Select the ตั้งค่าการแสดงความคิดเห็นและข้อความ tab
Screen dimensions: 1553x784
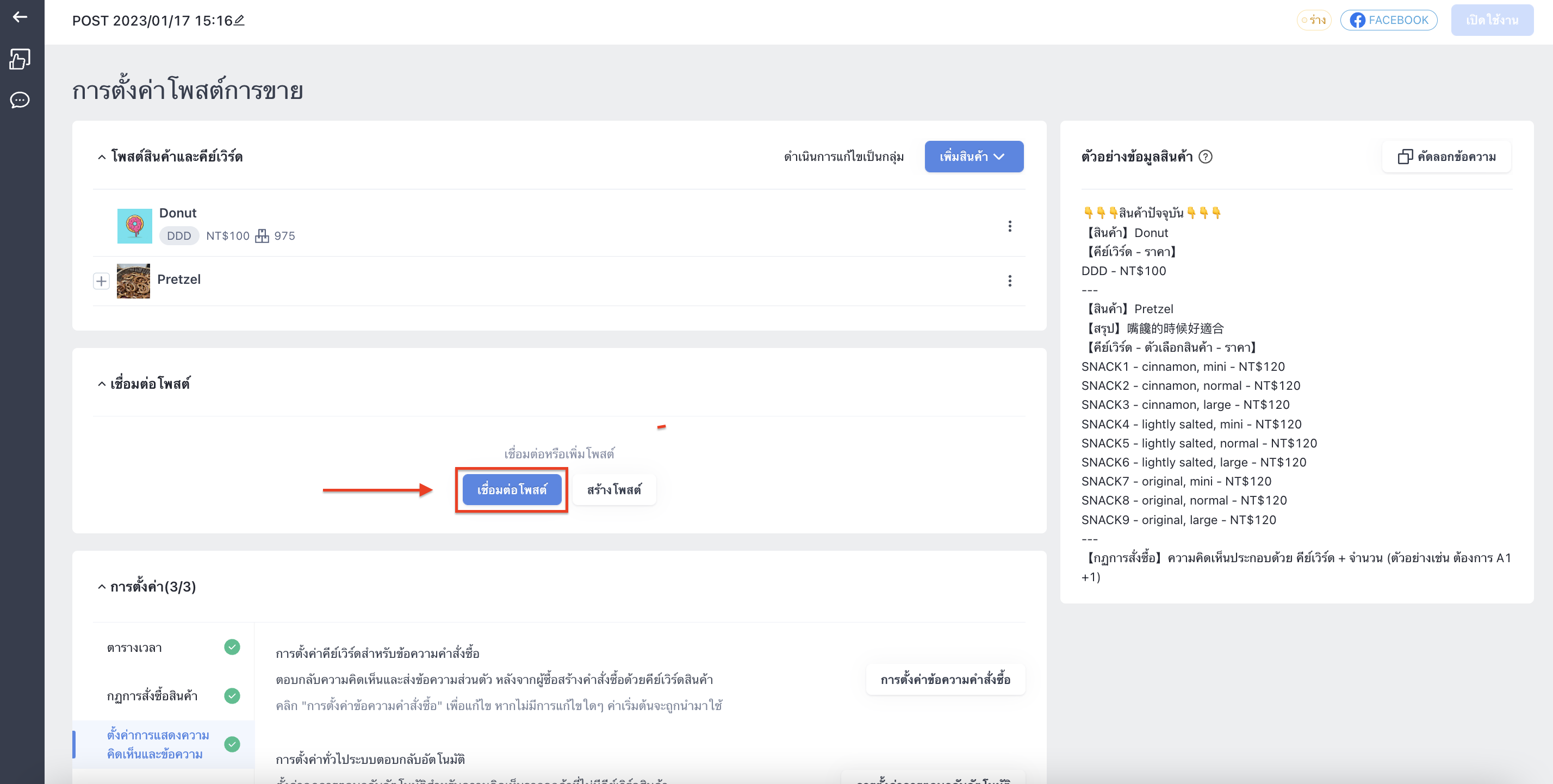tap(163, 744)
